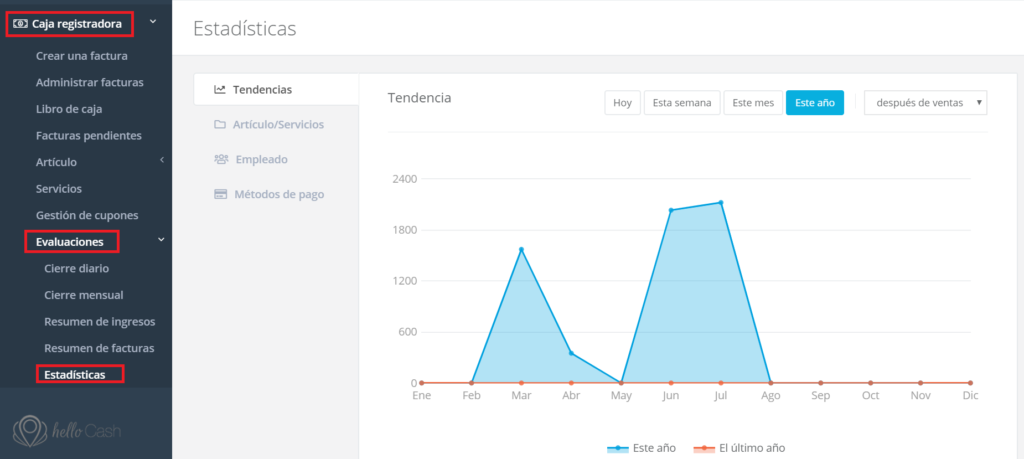Select Facturas pendientes
This screenshot has width=1024, height=459.
tap(89, 136)
